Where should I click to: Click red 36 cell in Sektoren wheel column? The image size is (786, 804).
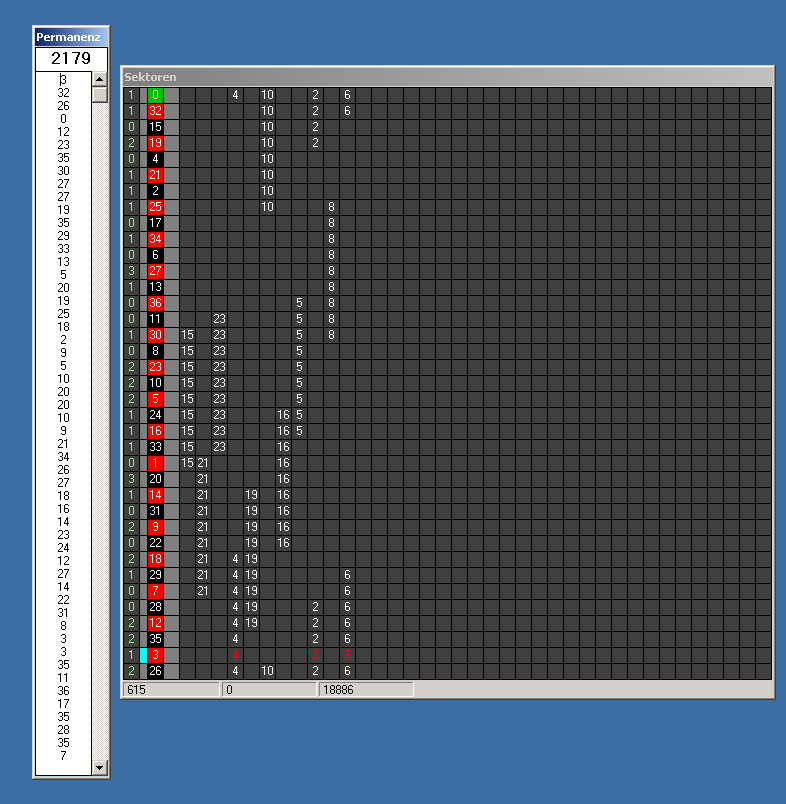(155, 303)
